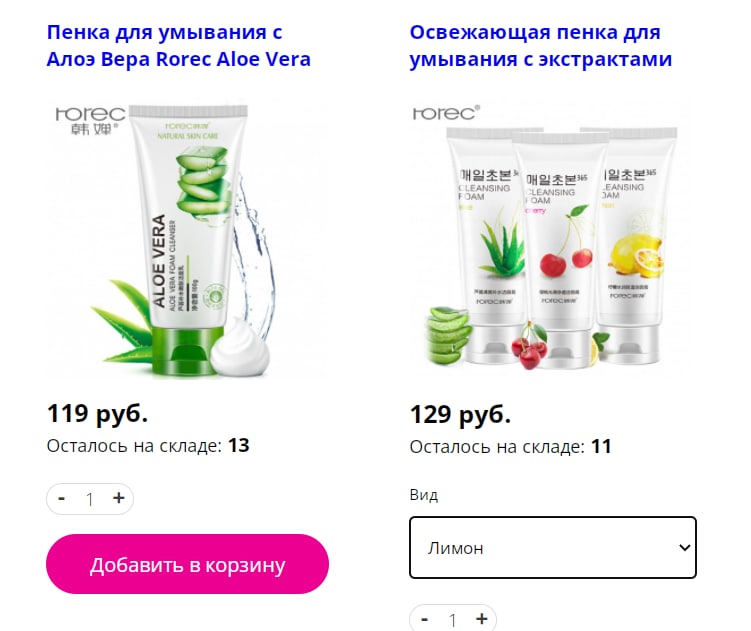Image resolution: width=751 pixels, height=631 pixels.
Task: Click the 119 руб. price
Action: tap(97, 413)
